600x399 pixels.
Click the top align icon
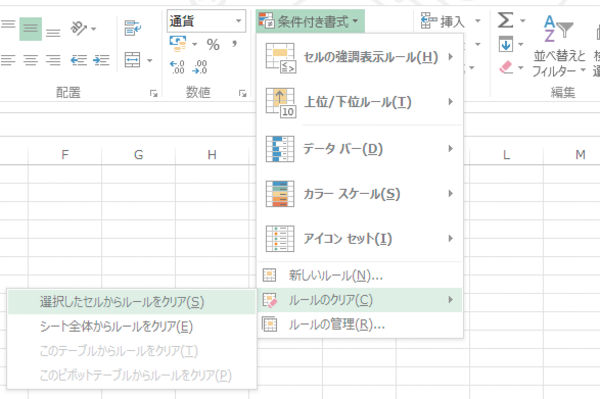coord(8,25)
